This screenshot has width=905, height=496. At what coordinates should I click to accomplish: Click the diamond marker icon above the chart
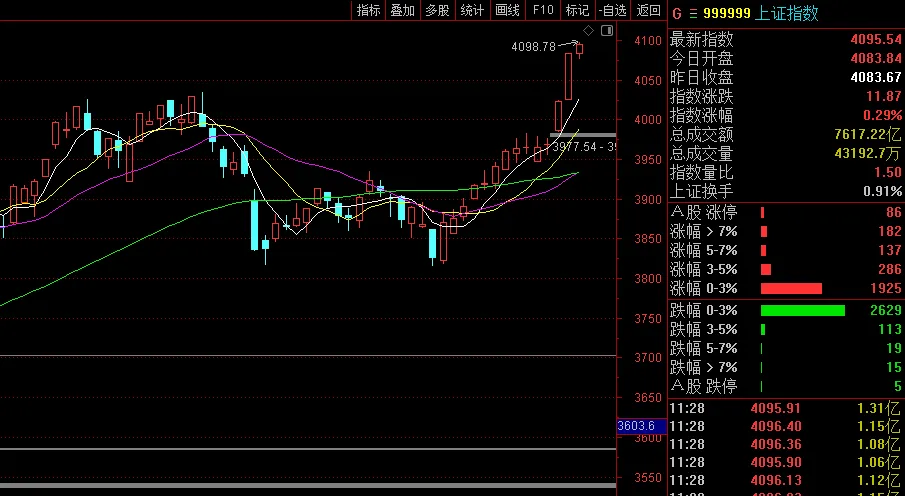(x=589, y=32)
